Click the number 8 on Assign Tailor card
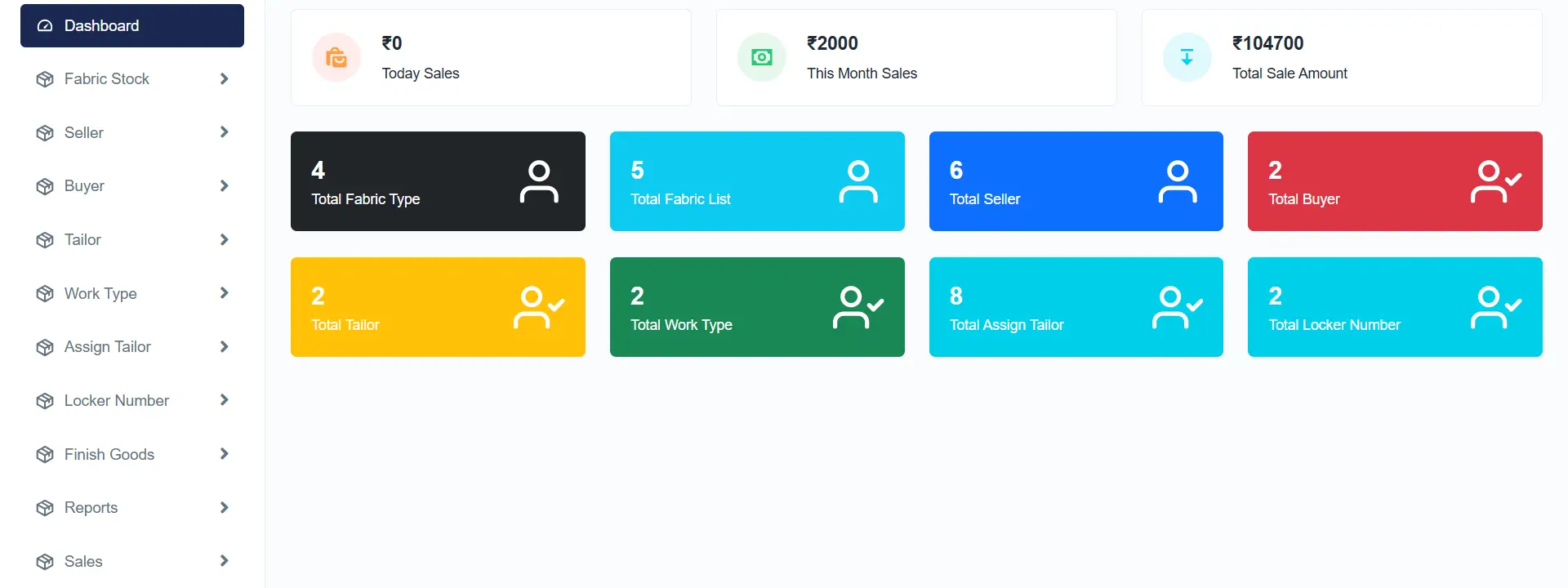The height and width of the screenshot is (588, 1568). click(956, 296)
